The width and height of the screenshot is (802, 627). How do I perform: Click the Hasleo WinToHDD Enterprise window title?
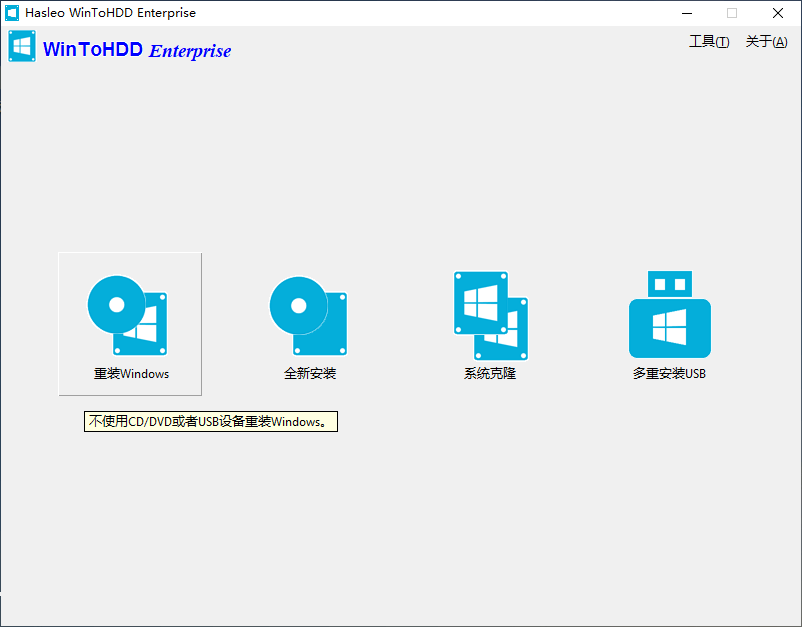point(110,13)
